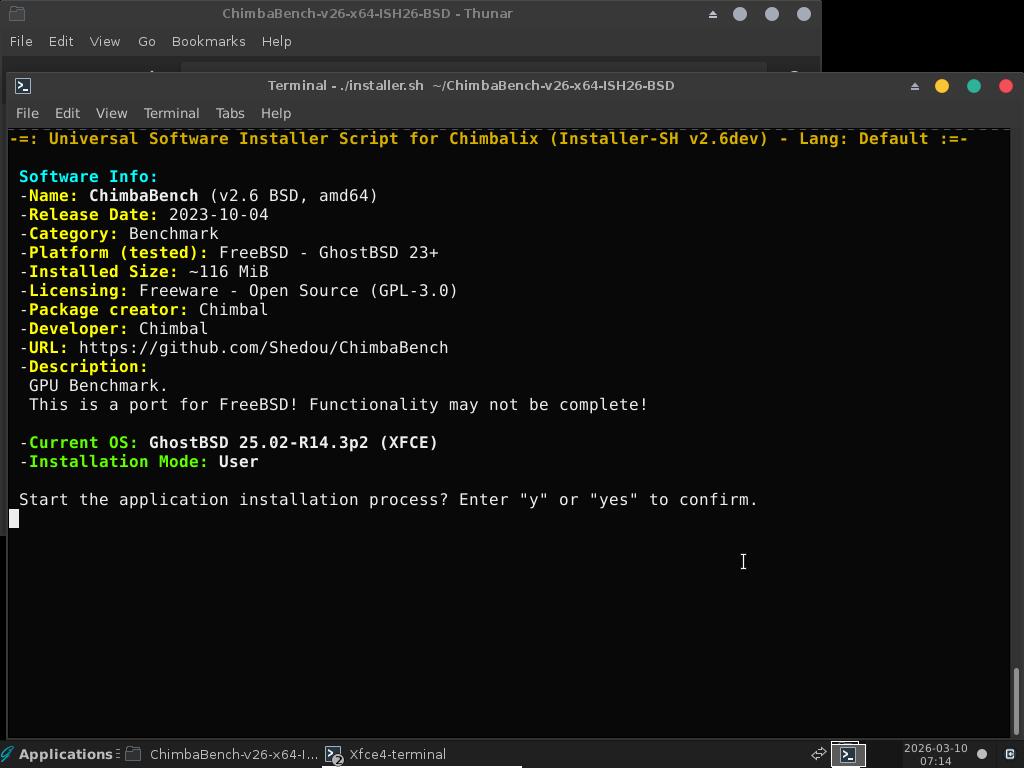Open the Terminal menu in the menu bar
The width and height of the screenshot is (1024, 768).
click(171, 114)
